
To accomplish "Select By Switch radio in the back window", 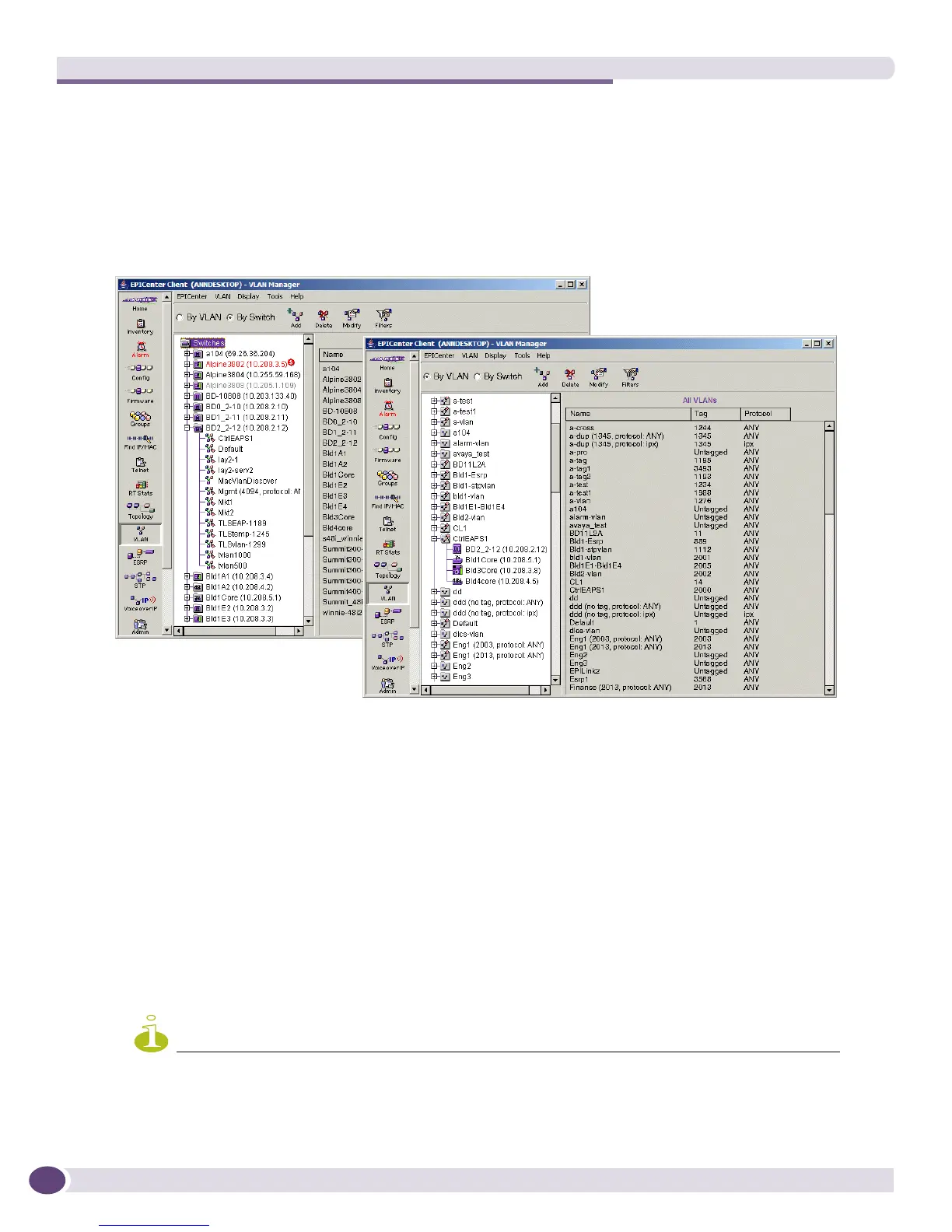I will tap(230, 317).
